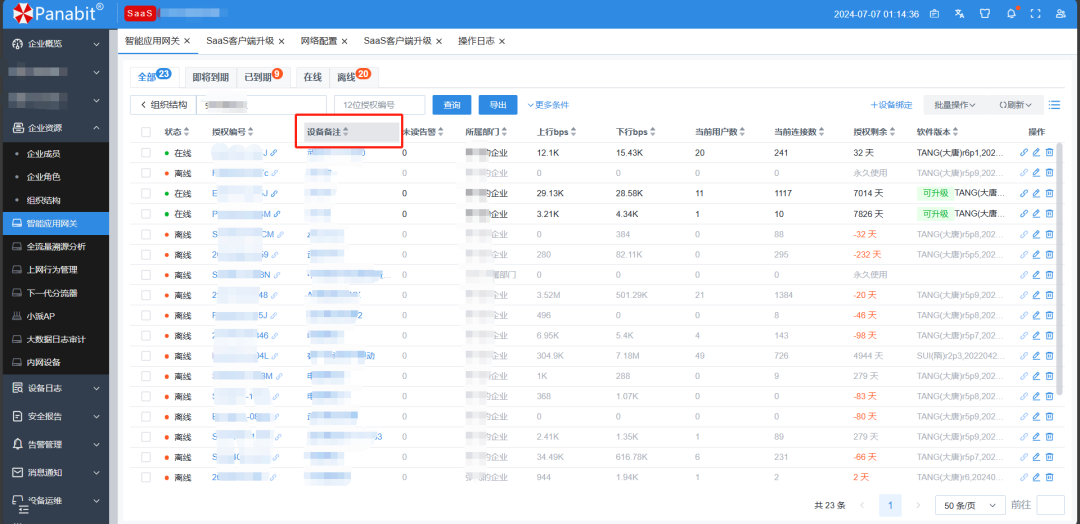Click the 查询 button

[x=452, y=105]
